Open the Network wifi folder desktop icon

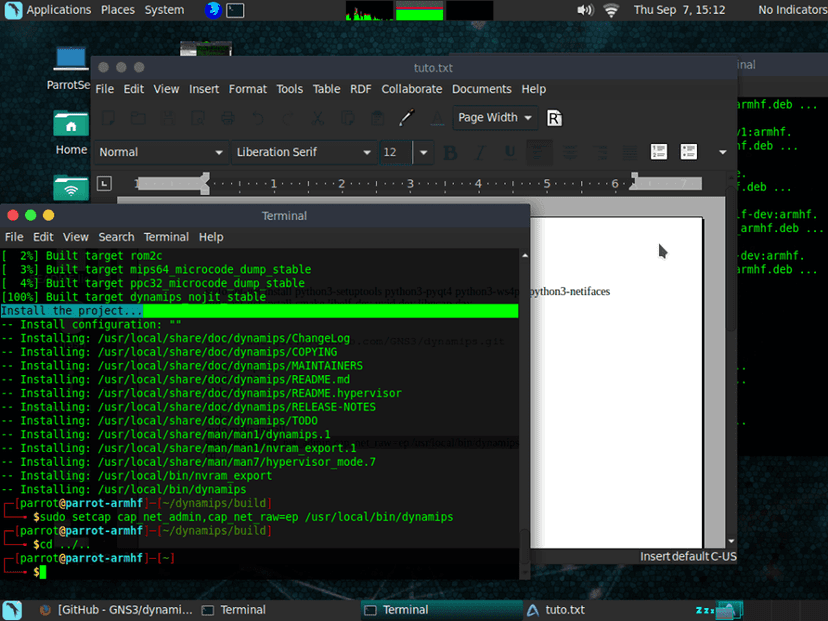point(71,187)
